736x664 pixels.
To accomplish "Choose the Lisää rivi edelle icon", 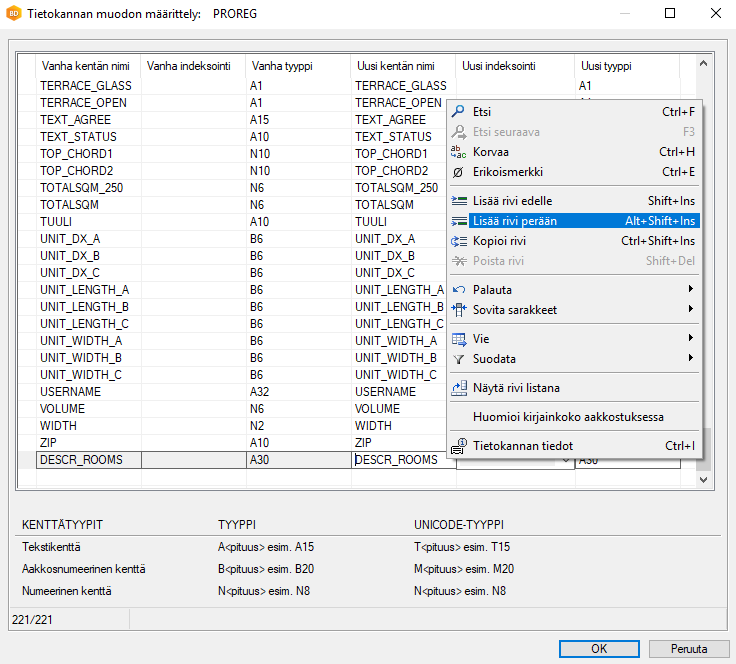I will [459, 201].
